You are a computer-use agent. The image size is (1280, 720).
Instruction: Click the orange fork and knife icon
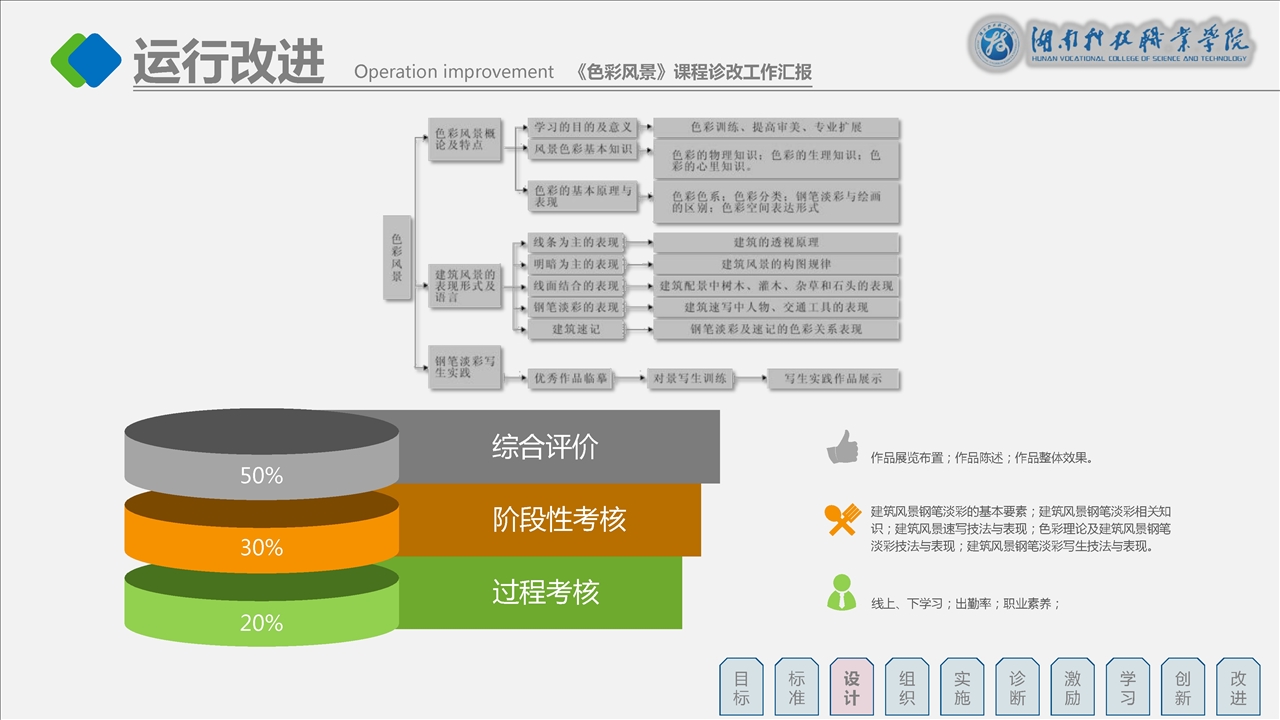(842, 519)
